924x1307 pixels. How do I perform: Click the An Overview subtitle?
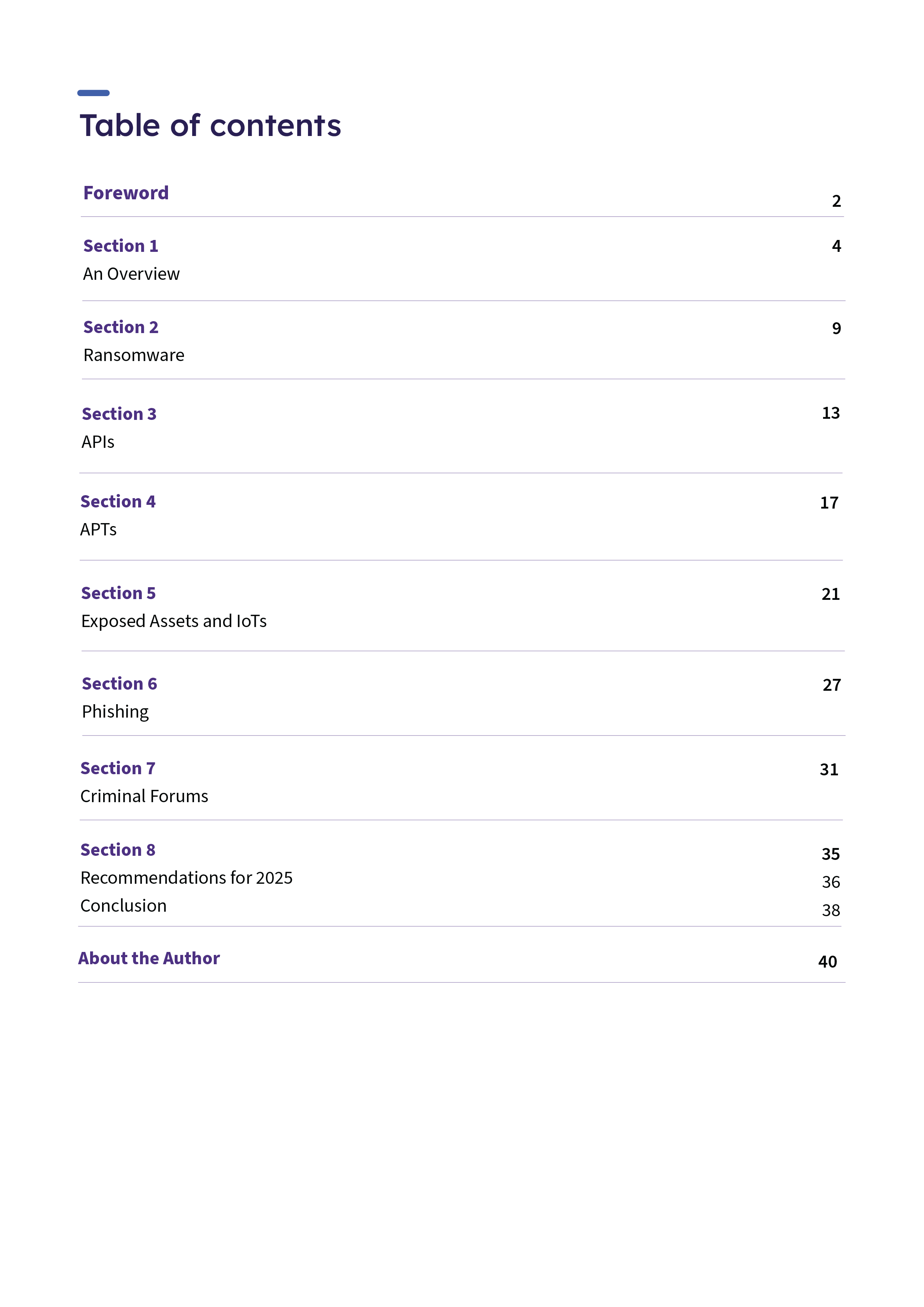tap(131, 274)
